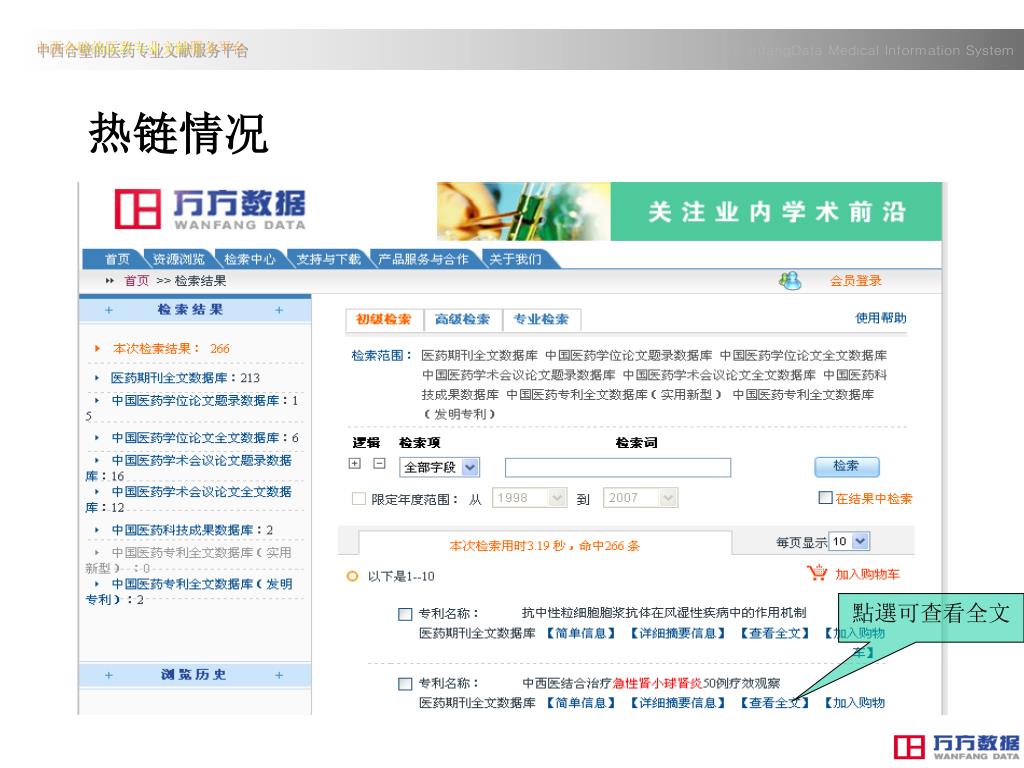Viewport: 1024px width, 768px height.
Task: Click the text 本次检索用时3.19秒,命中266条
Action: [545, 546]
